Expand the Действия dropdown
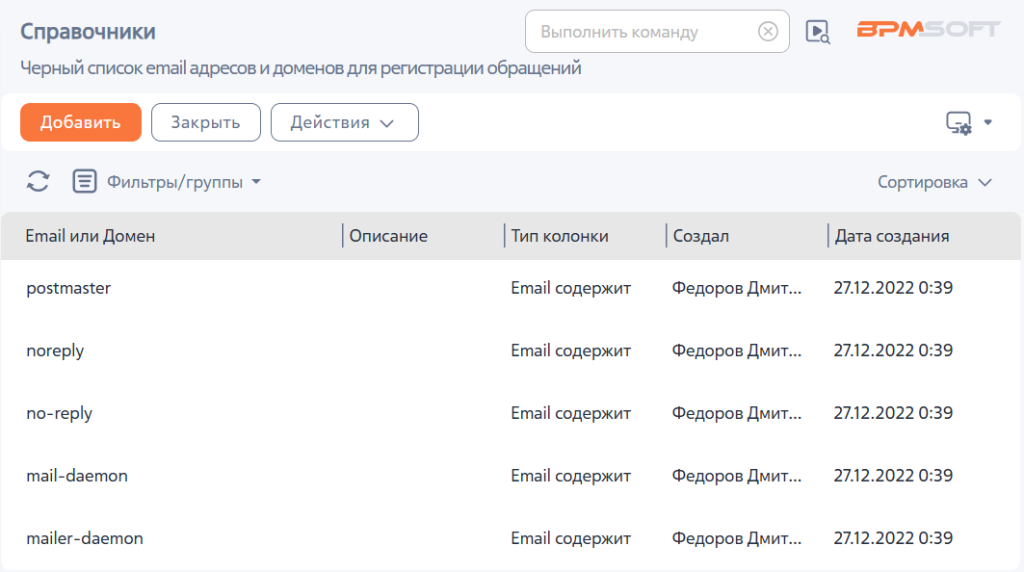Viewport: 1024px width, 572px height. click(345, 122)
